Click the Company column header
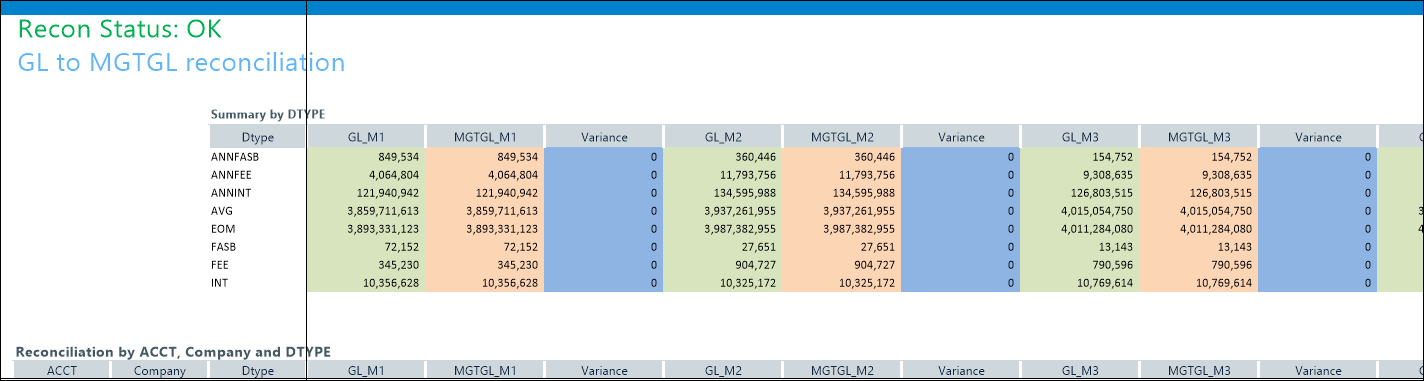The height and width of the screenshot is (381, 1424). pos(159,370)
